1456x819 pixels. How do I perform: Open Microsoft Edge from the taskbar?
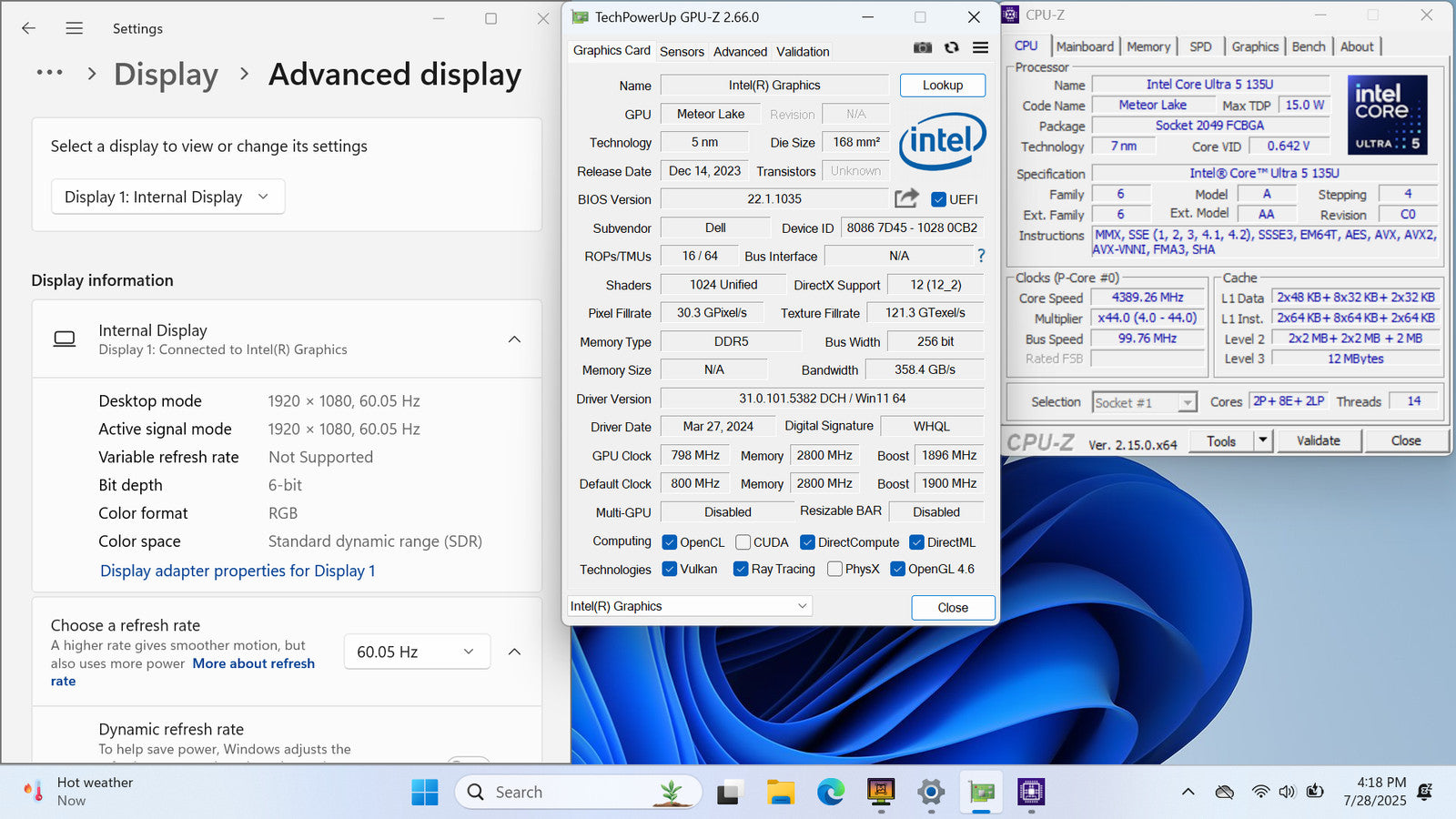point(830,793)
